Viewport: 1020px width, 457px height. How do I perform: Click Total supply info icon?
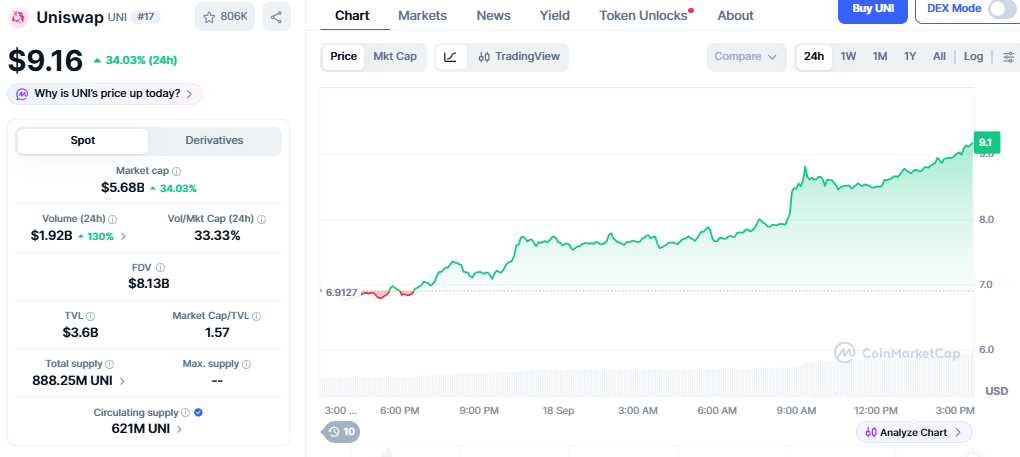(x=110, y=364)
